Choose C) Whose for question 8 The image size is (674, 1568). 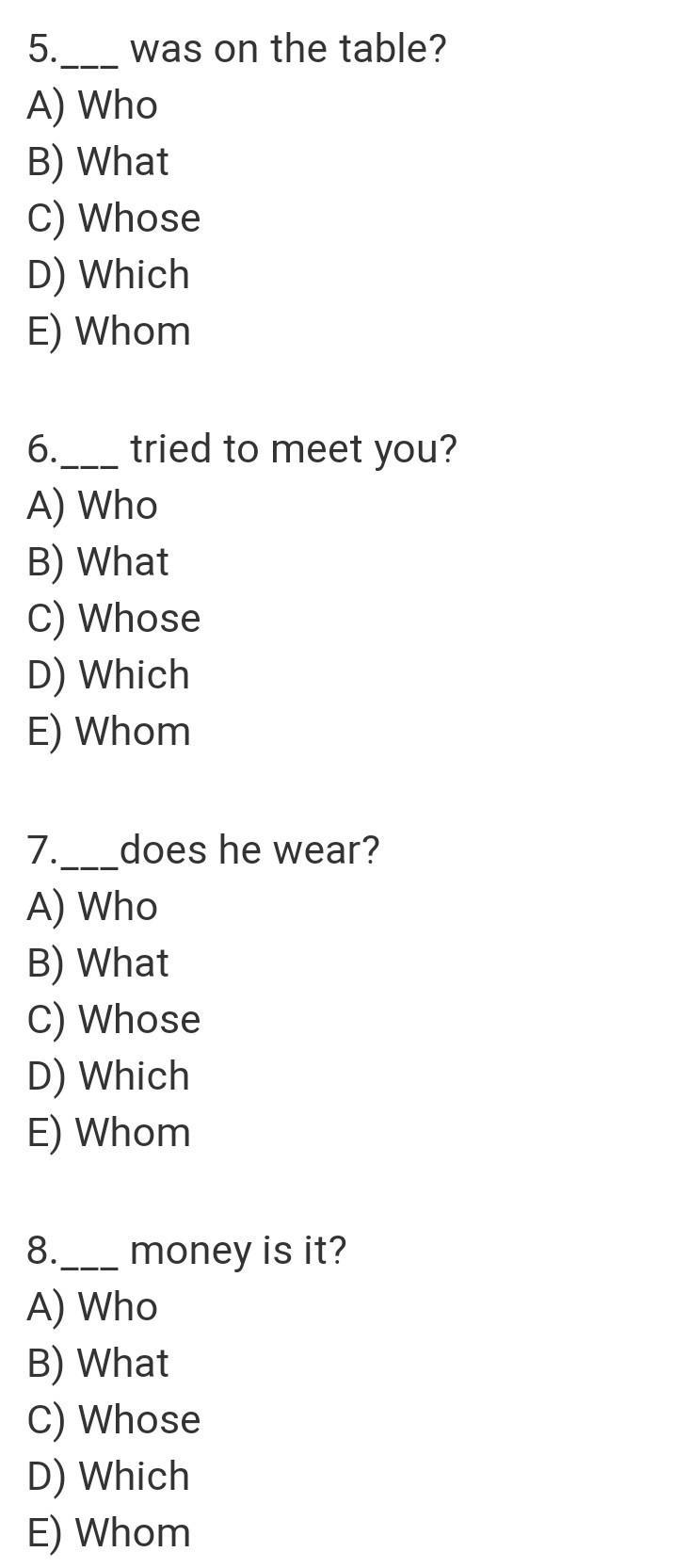[114, 1420]
